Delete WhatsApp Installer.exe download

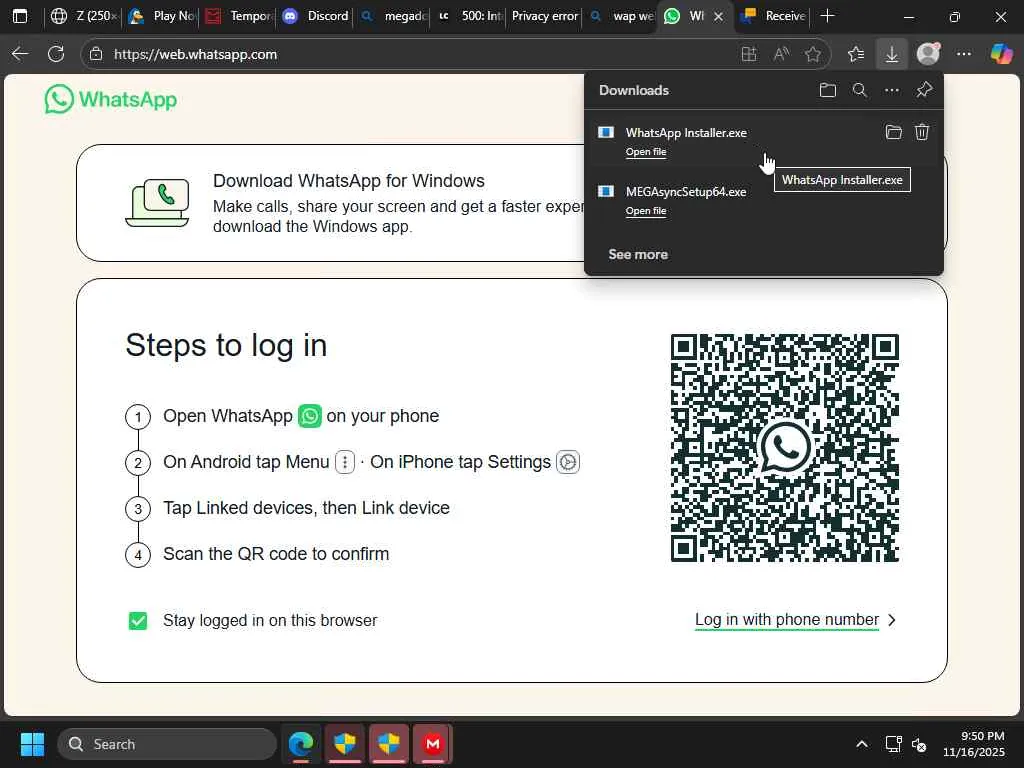coord(921,133)
